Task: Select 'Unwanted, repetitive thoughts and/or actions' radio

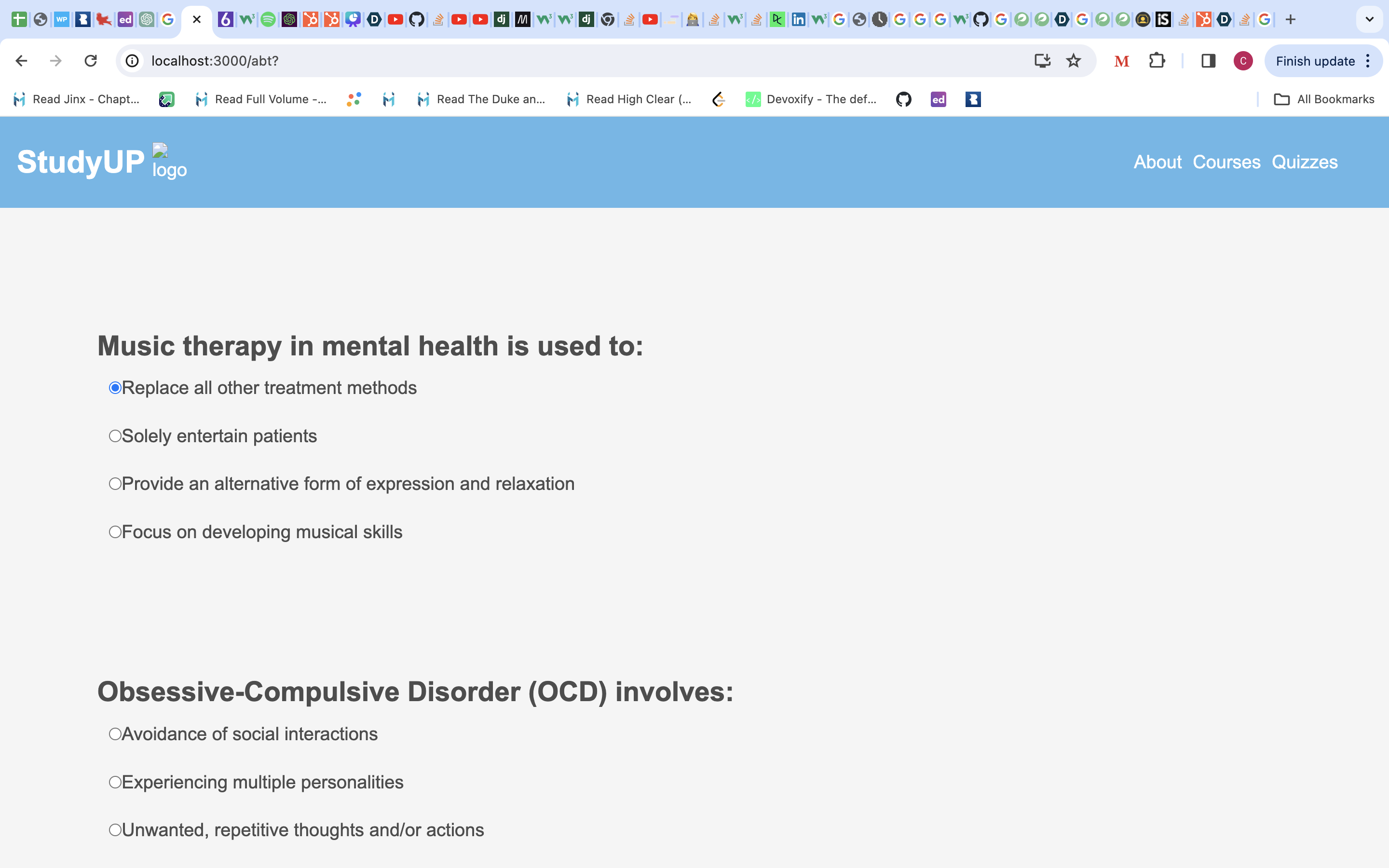Action: tap(115, 830)
